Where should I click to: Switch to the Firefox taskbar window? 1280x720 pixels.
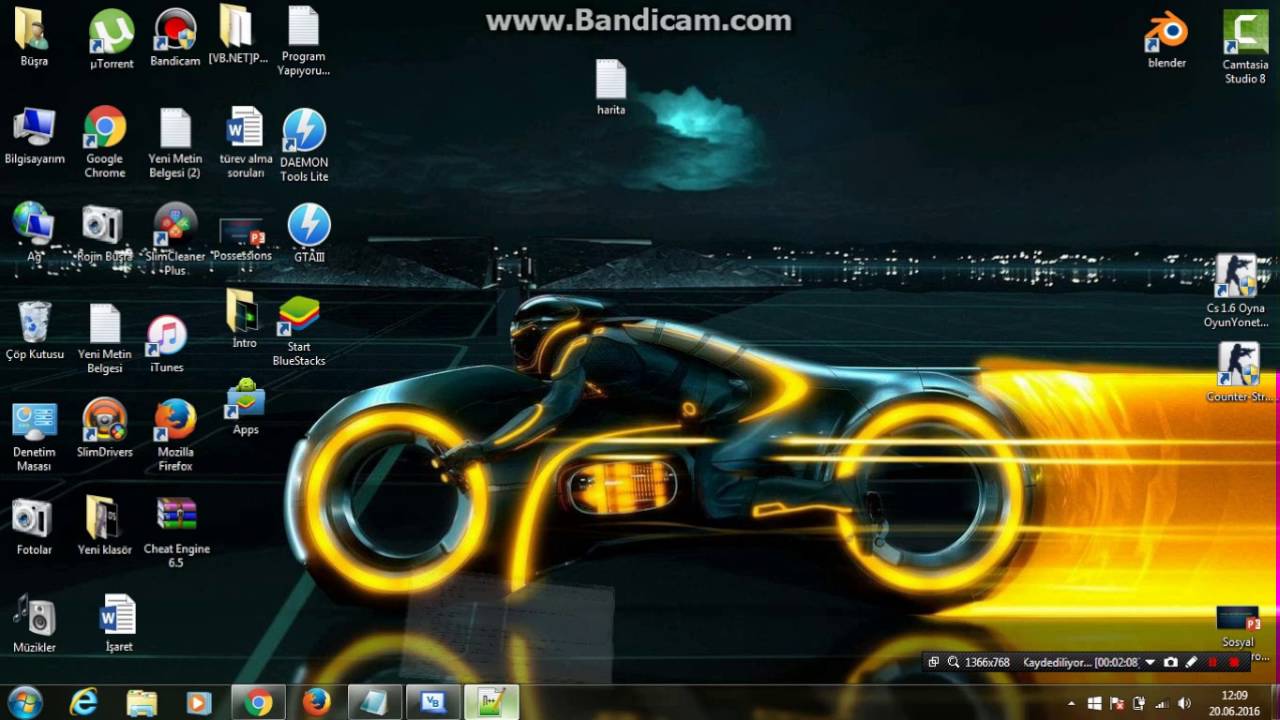coord(317,703)
